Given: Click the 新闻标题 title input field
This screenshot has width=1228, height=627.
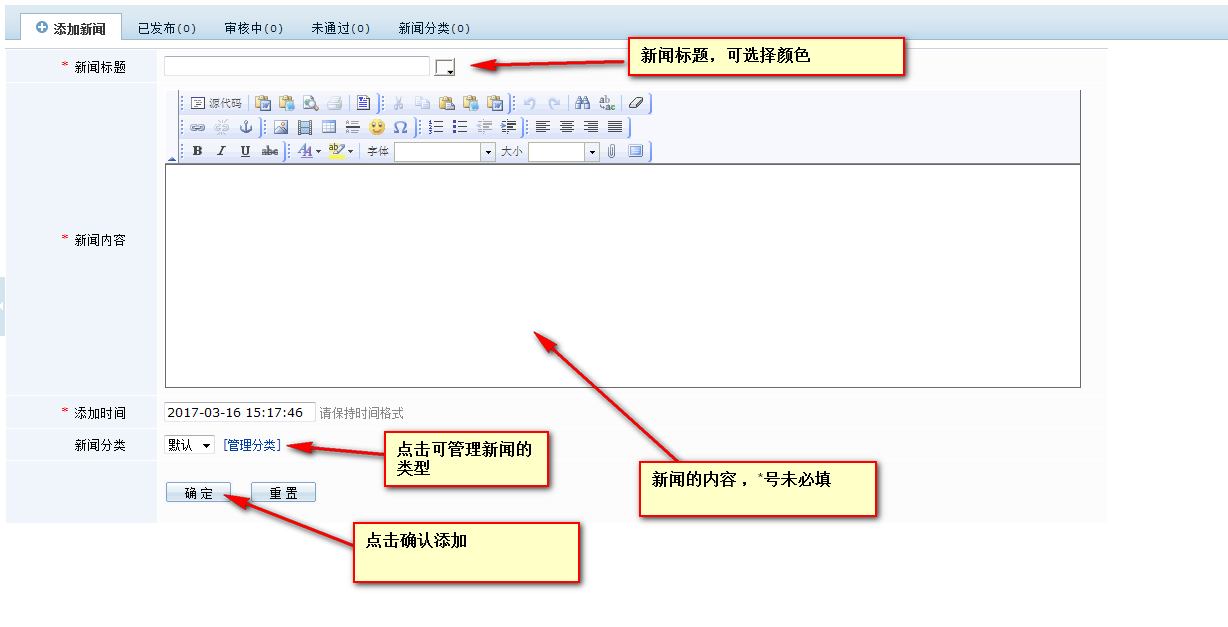Looking at the screenshot, I should [296, 66].
